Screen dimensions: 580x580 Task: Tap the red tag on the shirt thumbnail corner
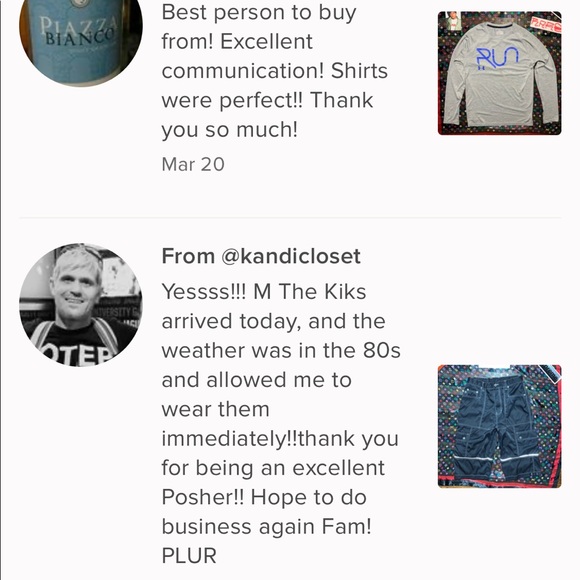click(x=546, y=25)
